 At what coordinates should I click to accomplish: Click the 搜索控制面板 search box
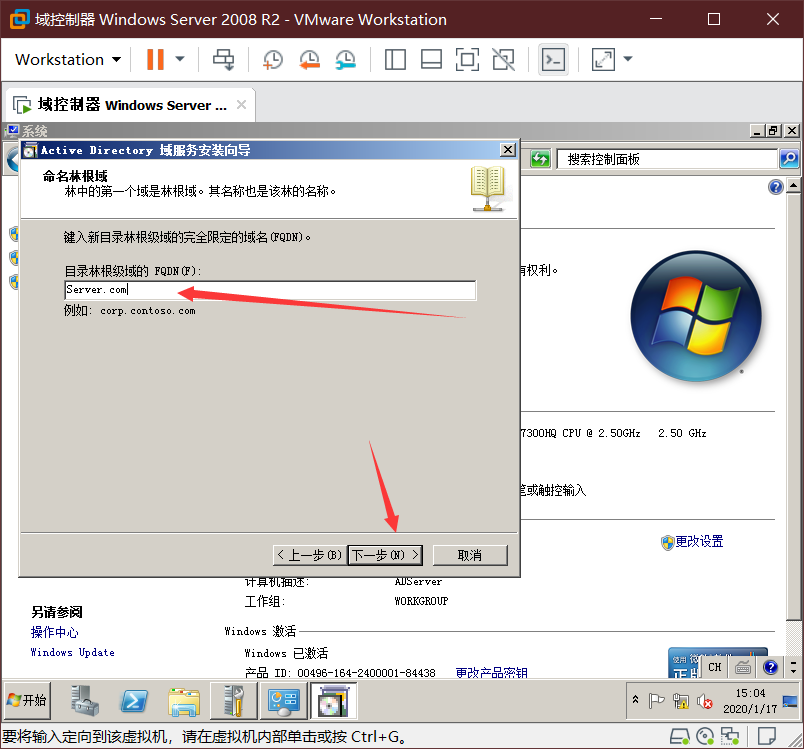click(667, 159)
